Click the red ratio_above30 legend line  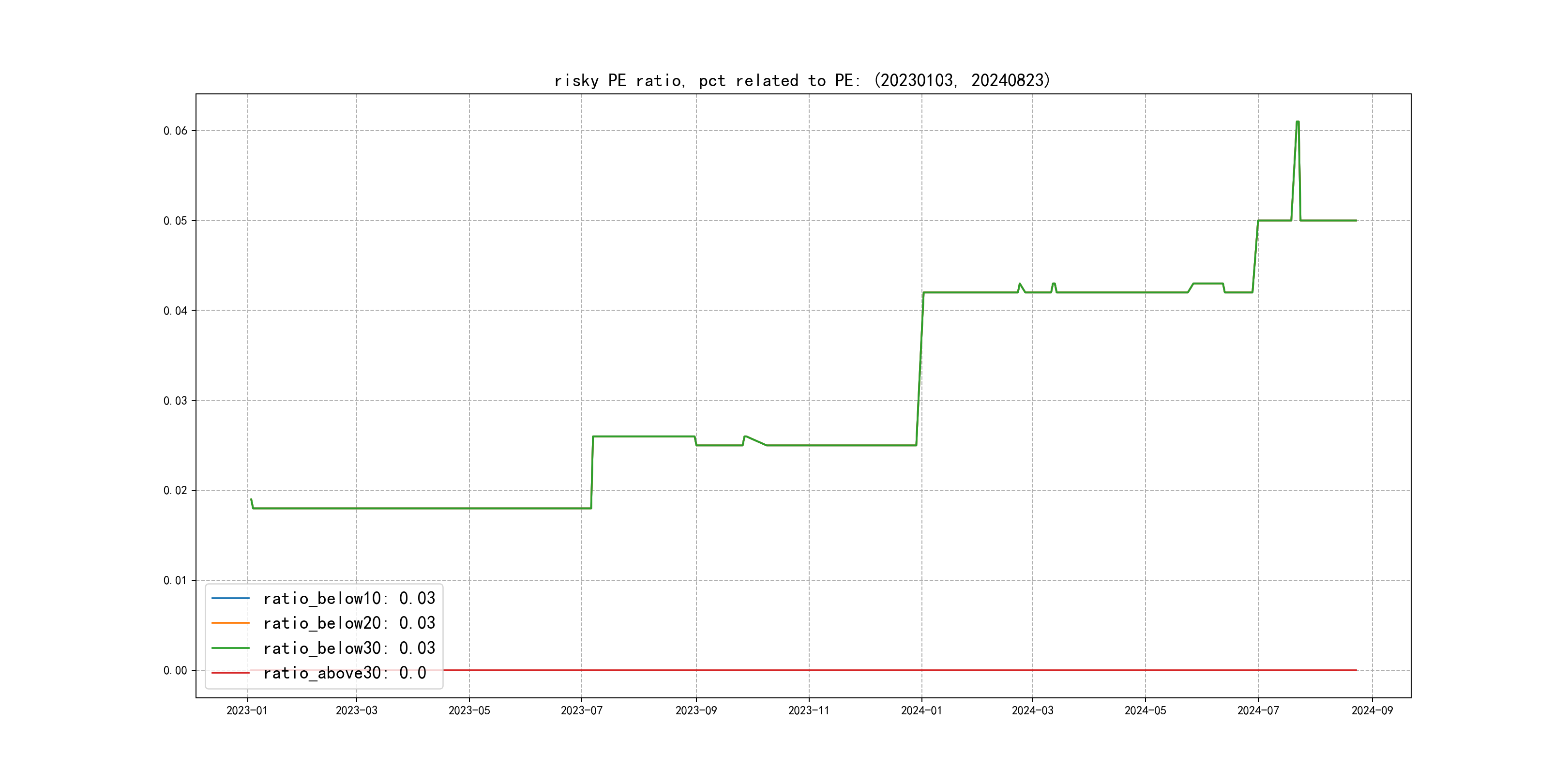click(x=230, y=673)
